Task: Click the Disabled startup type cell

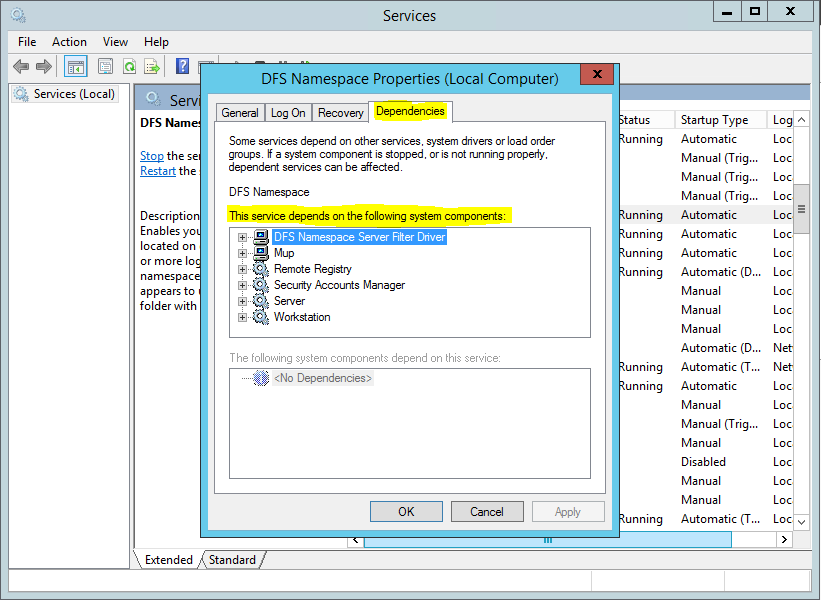Action: tap(703, 462)
